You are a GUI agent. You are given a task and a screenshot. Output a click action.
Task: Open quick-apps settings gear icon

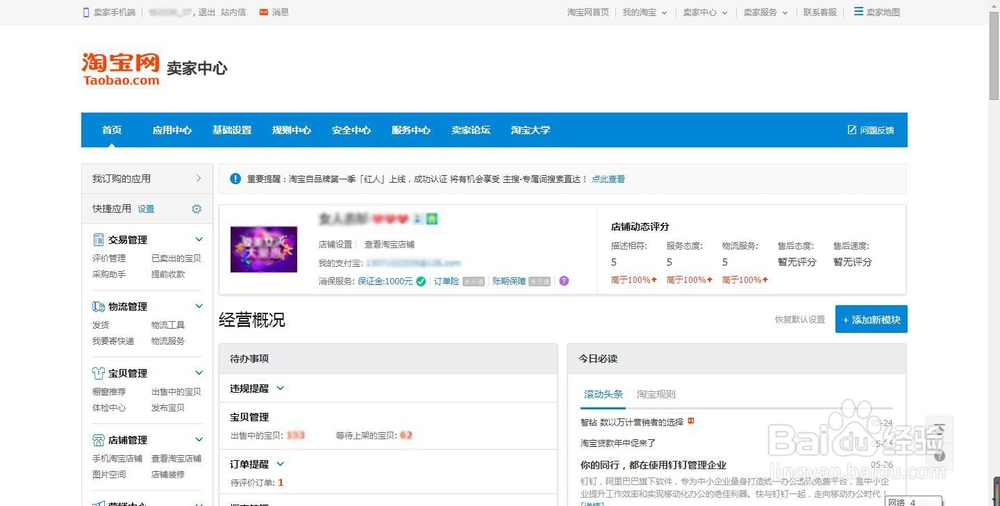[x=196, y=209]
